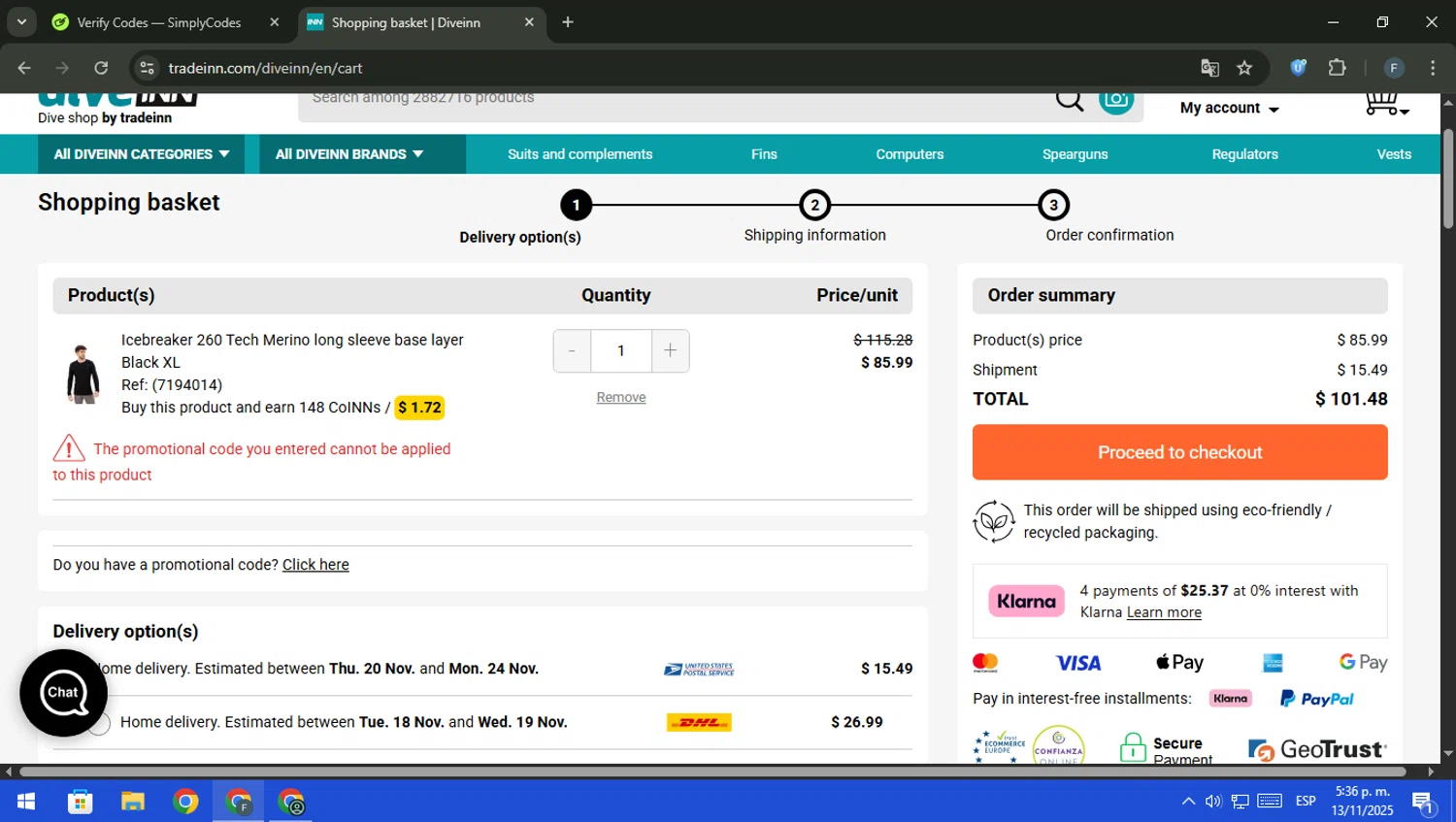The width and height of the screenshot is (1456, 822).
Task: Open Fins category menu
Action: tap(764, 154)
